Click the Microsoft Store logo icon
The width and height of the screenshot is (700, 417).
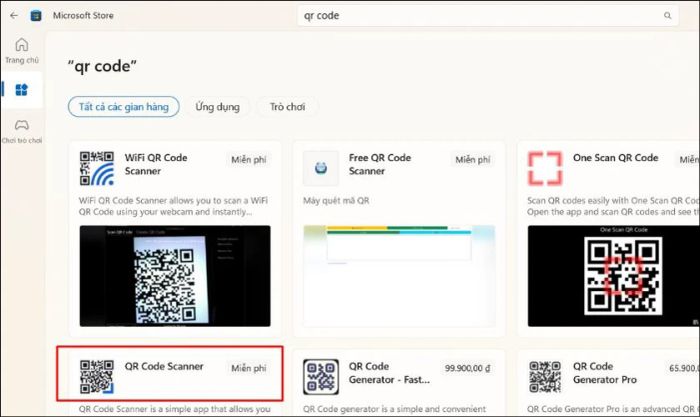pyautogui.click(x=35, y=15)
